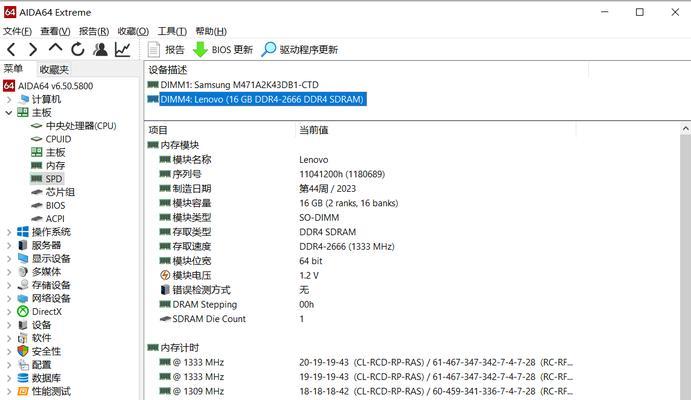
Task: Switch to the 收藏夹 tab
Action: click(x=54, y=70)
